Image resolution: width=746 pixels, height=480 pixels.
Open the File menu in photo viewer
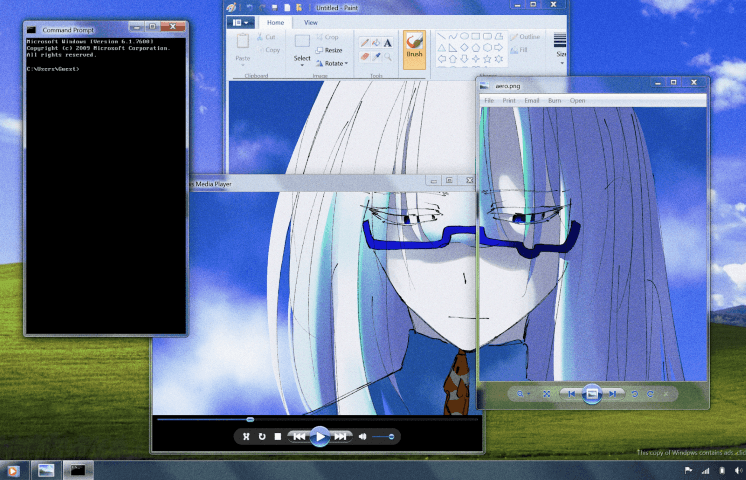489,100
